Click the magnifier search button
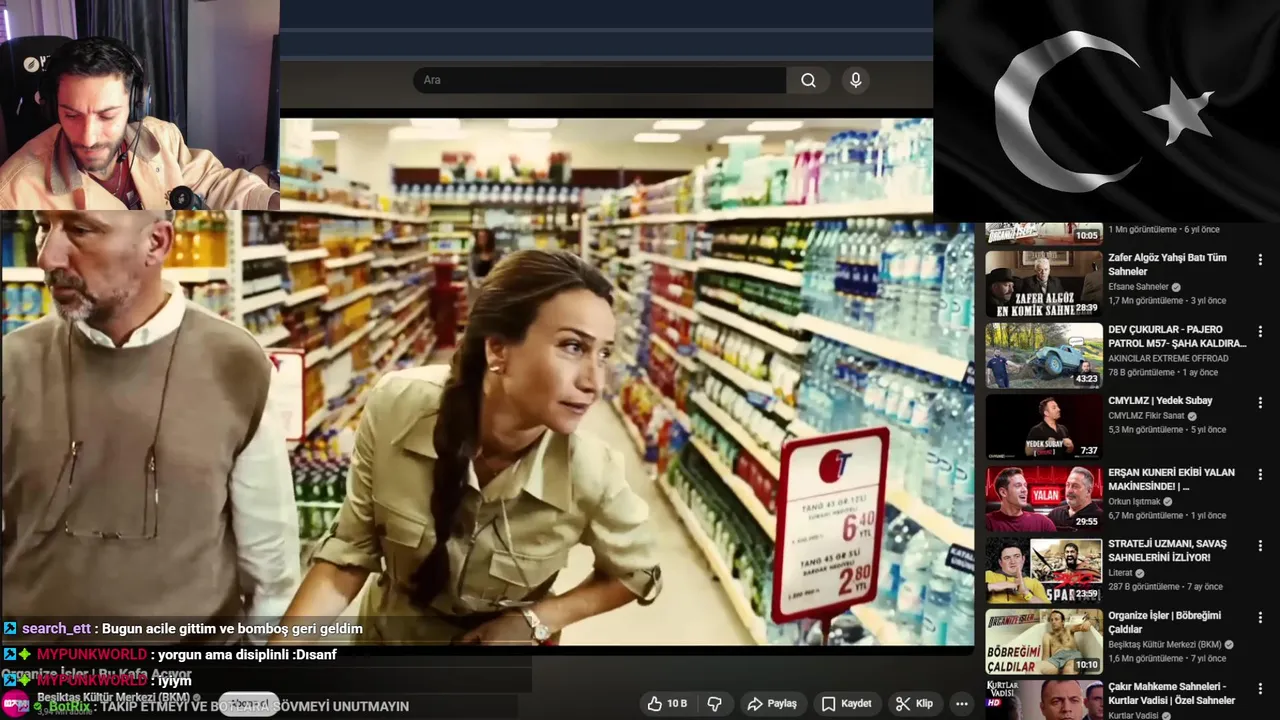 808,80
